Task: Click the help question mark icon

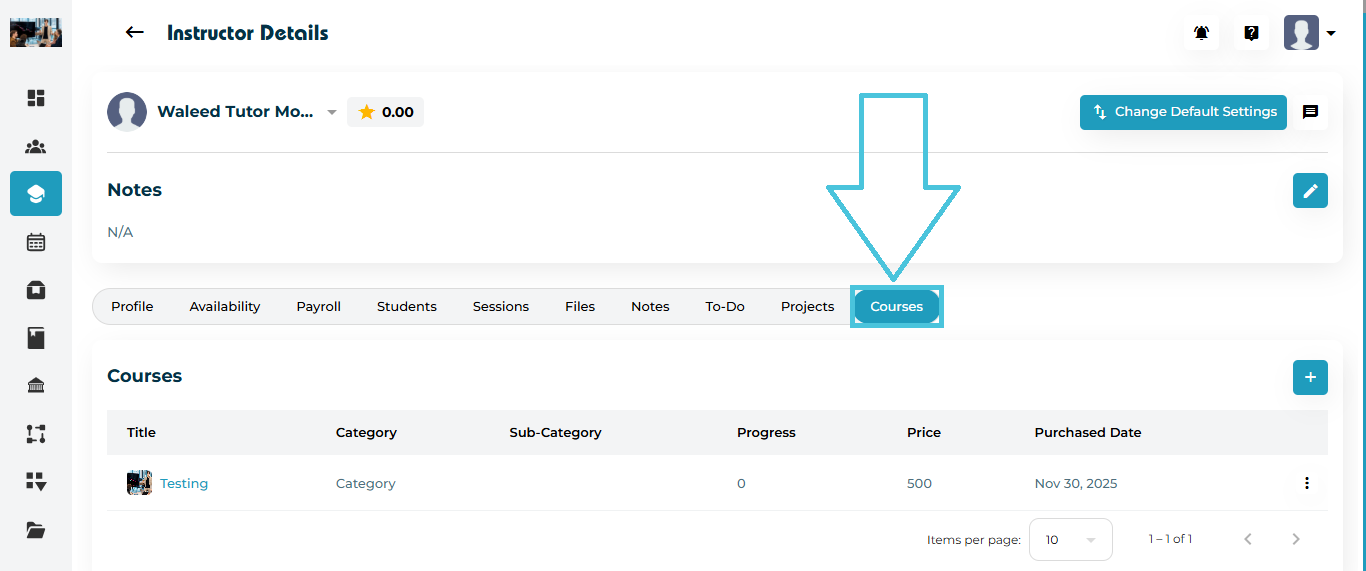Action: (1251, 33)
